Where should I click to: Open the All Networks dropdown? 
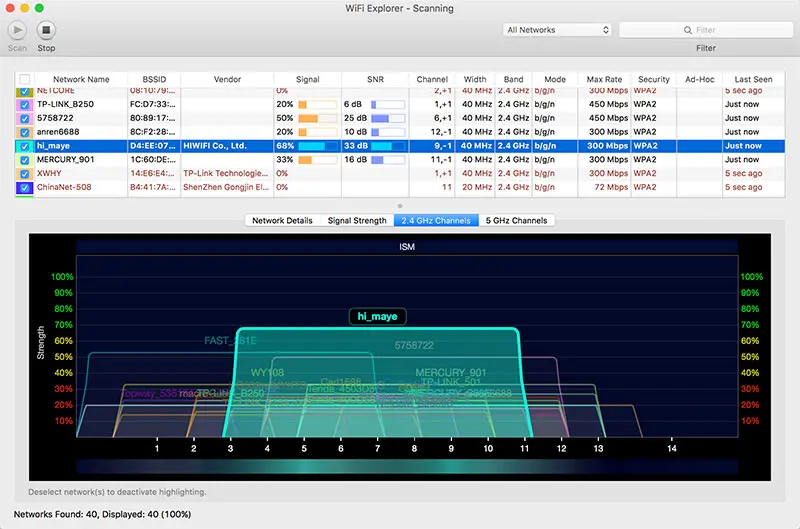point(557,30)
